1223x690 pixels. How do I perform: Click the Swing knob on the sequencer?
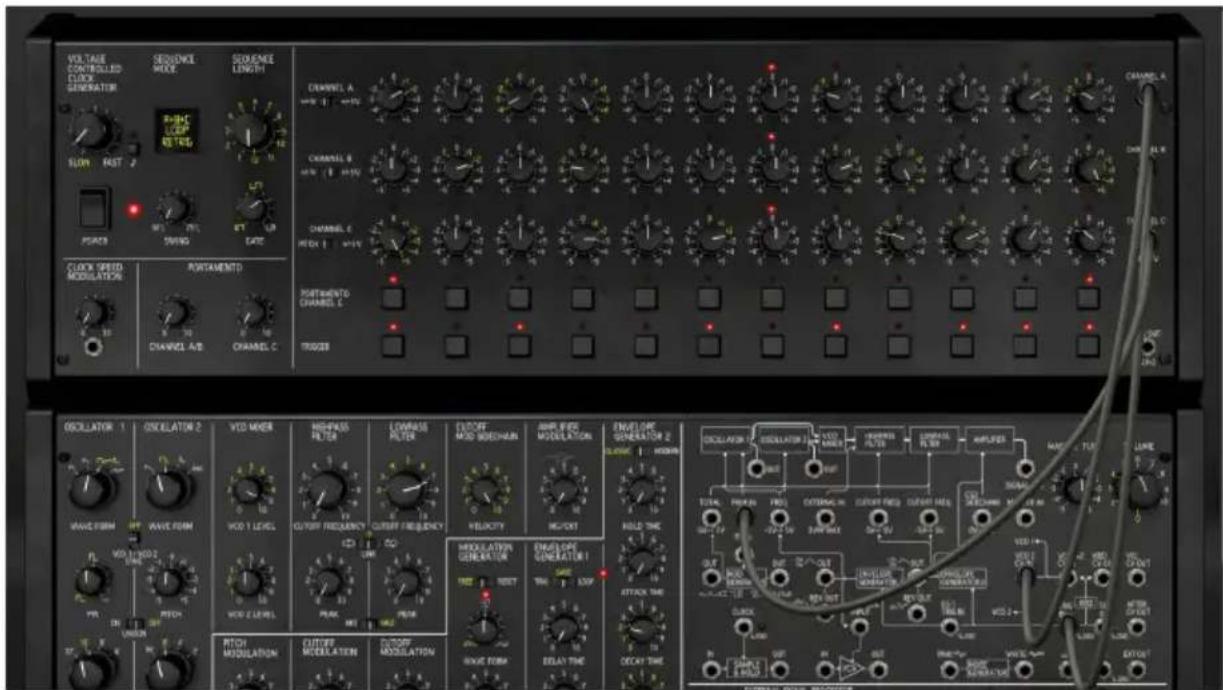tap(176, 208)
